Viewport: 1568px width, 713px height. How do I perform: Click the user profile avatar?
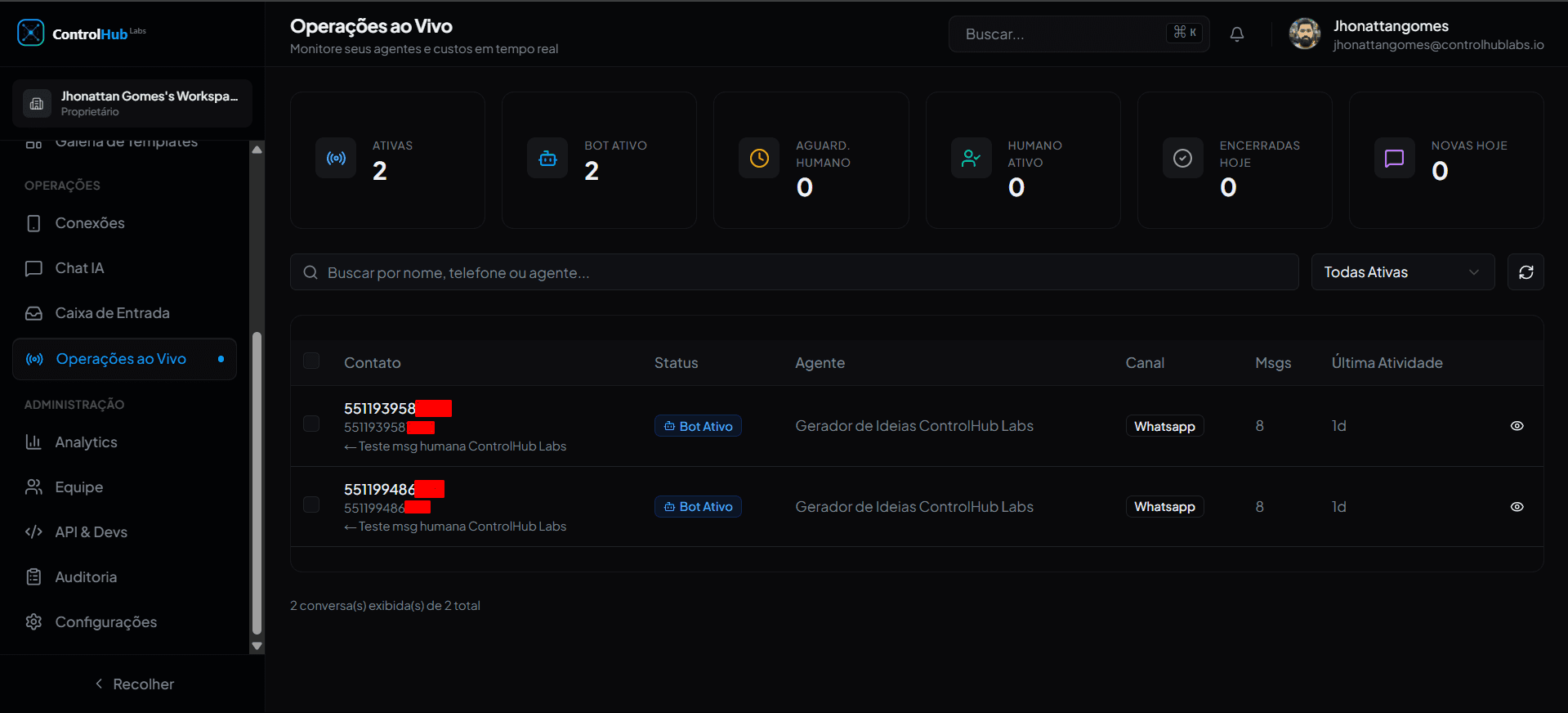(x=1305, y=34)
